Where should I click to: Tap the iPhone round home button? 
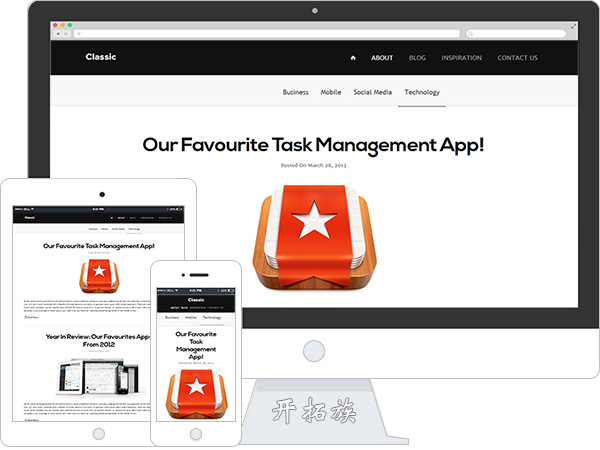(196, 434)
